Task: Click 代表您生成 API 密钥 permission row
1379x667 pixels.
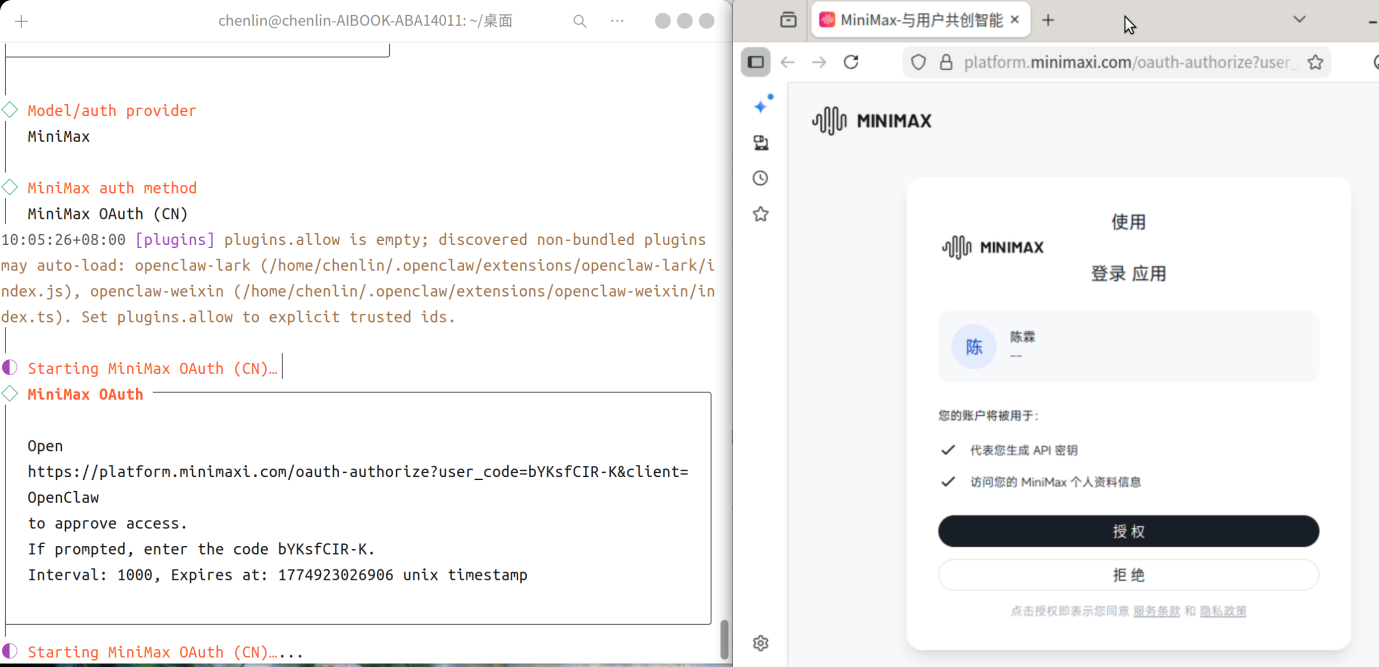Action: [1023, 450]
